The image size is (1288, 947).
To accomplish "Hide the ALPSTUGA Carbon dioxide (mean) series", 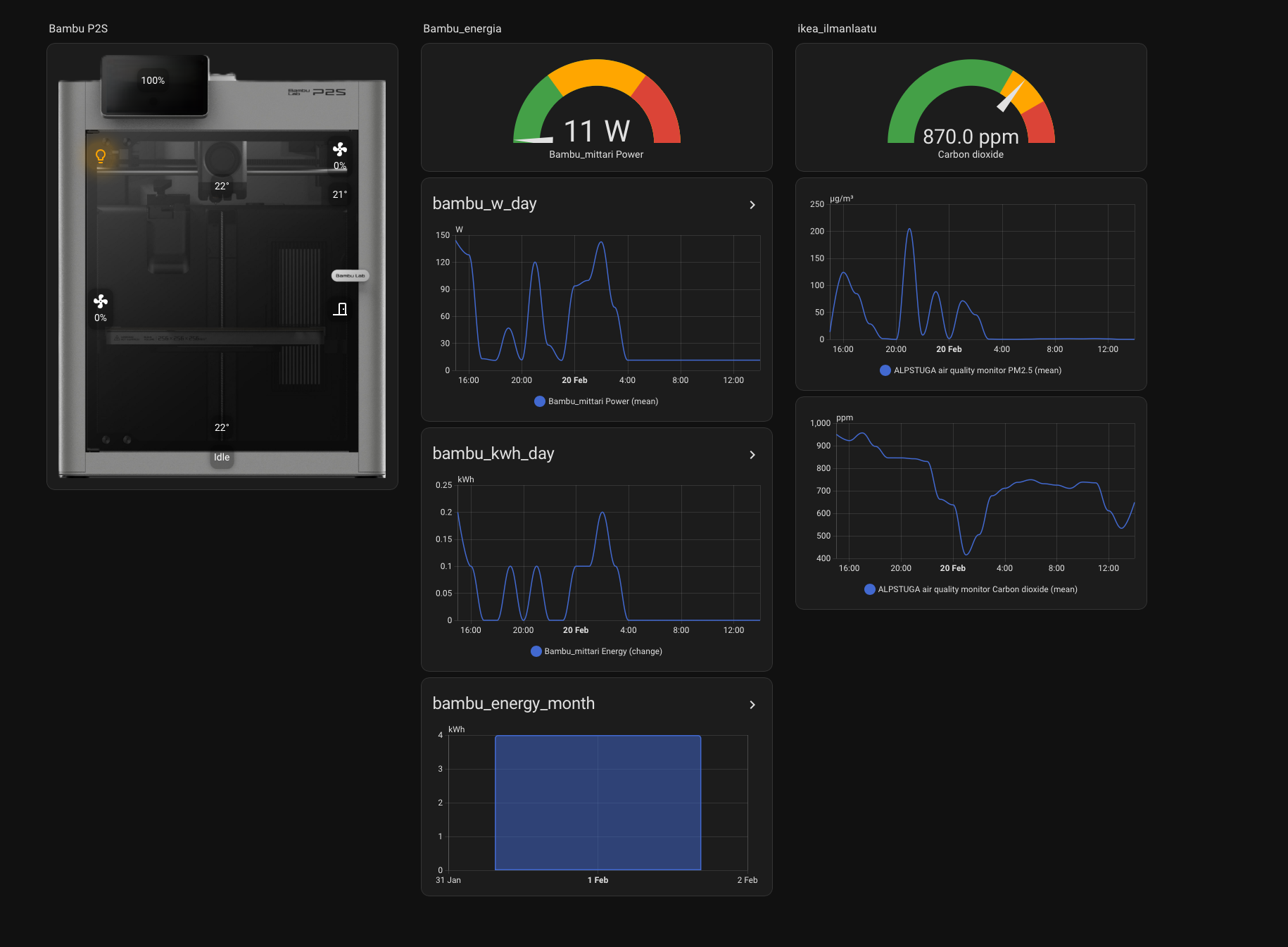I will [977, 589].
